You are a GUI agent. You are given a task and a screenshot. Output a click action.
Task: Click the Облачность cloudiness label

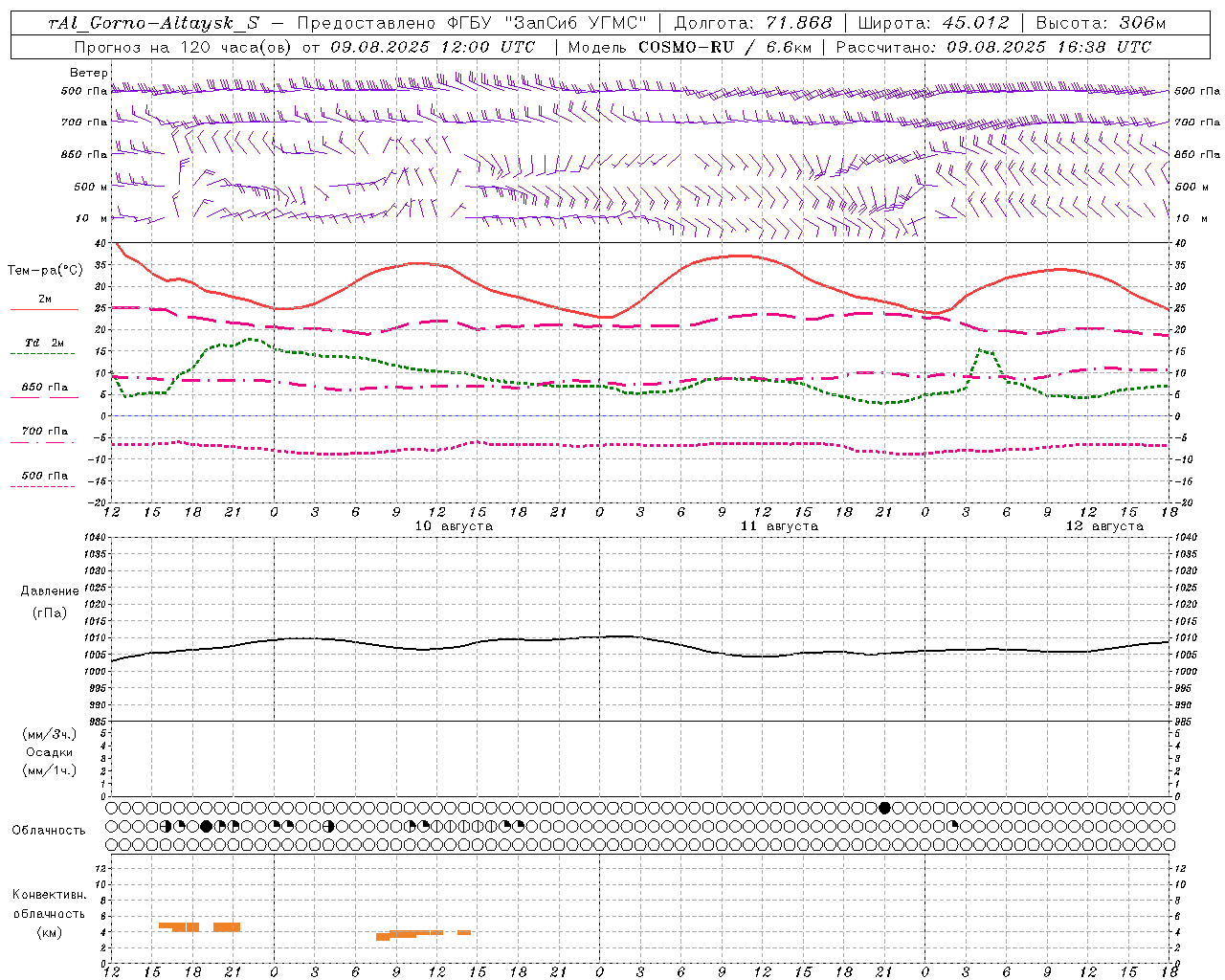[49, 831]
